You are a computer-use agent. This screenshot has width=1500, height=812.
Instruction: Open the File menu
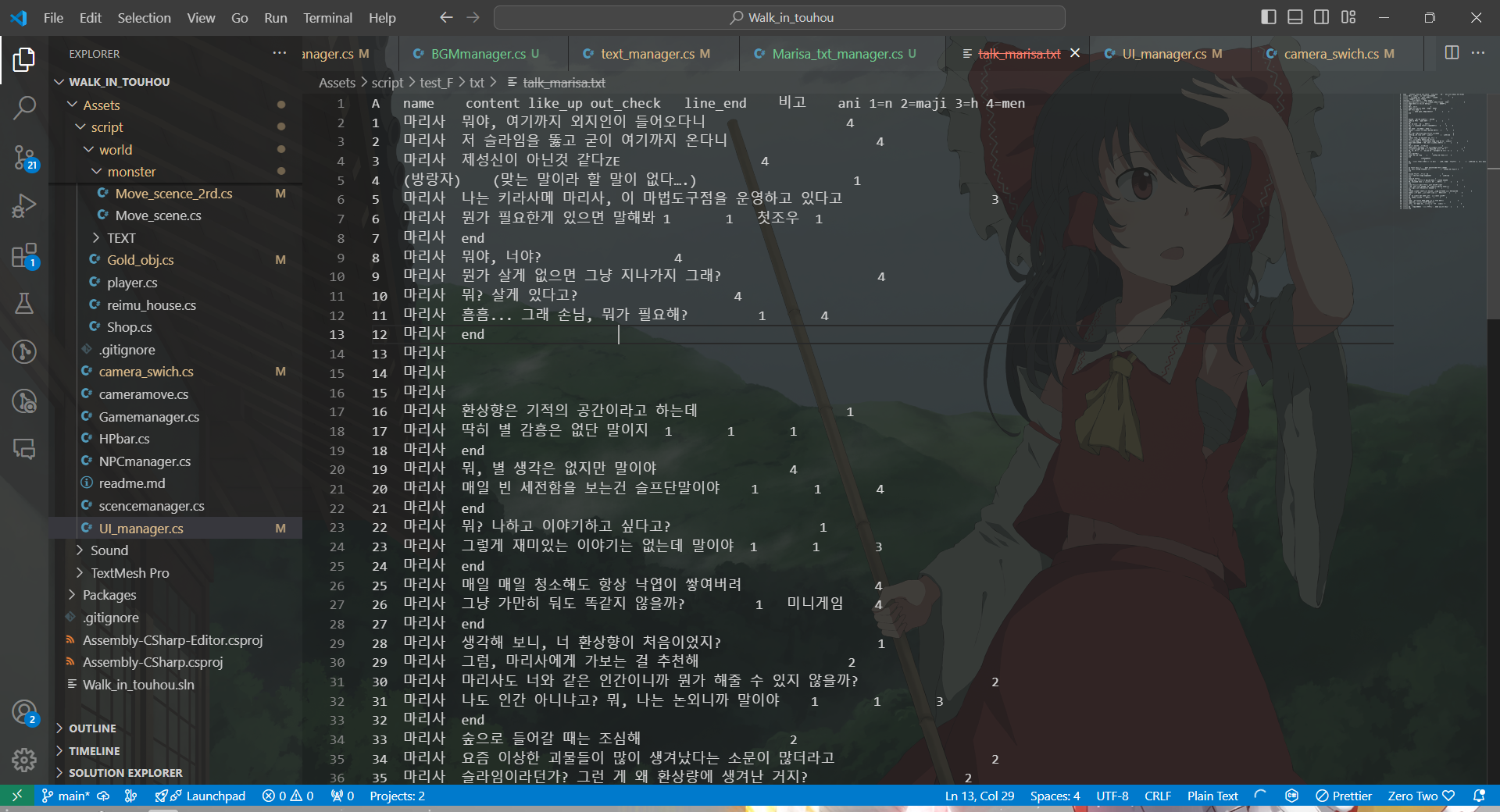coord(53,17)
